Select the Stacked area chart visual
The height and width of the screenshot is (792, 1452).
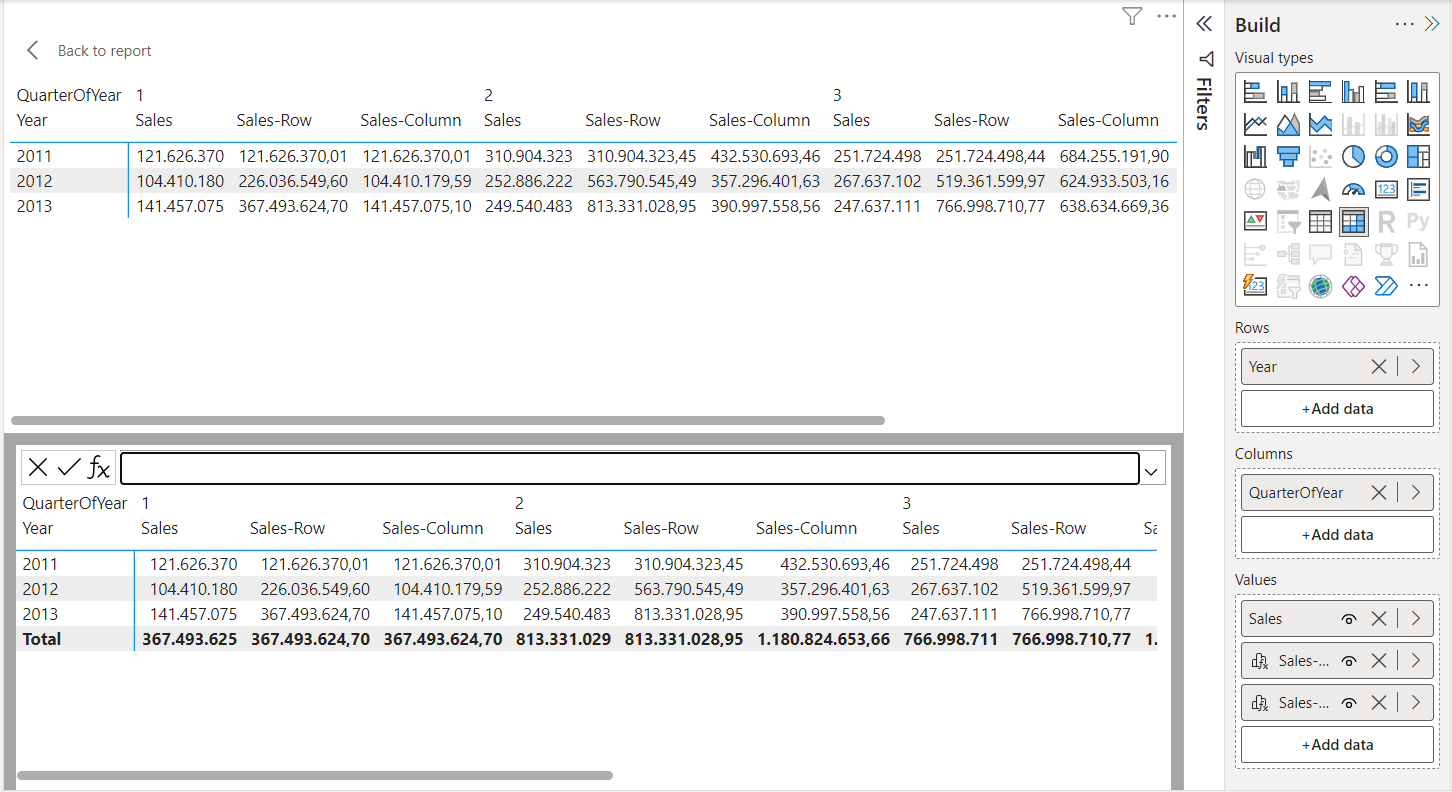coord(1320,124)
